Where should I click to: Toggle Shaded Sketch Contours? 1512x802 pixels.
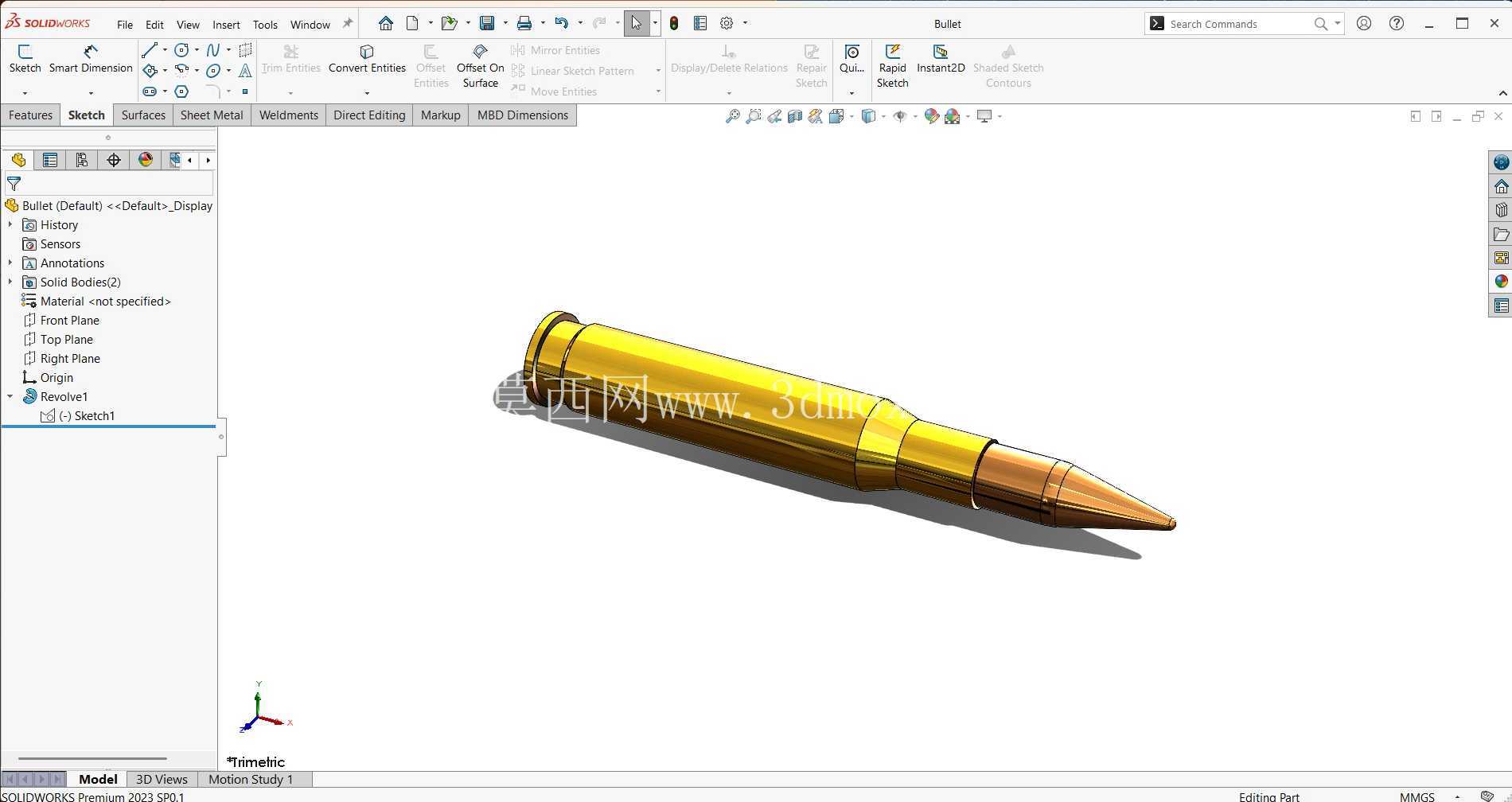click(x=1008, y=66)
